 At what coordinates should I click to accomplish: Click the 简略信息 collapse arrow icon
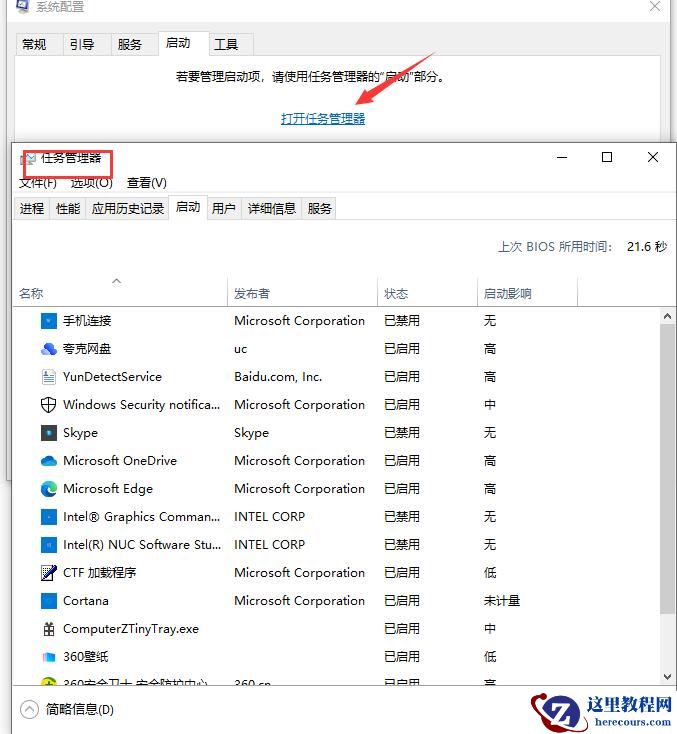coord(29,710)
